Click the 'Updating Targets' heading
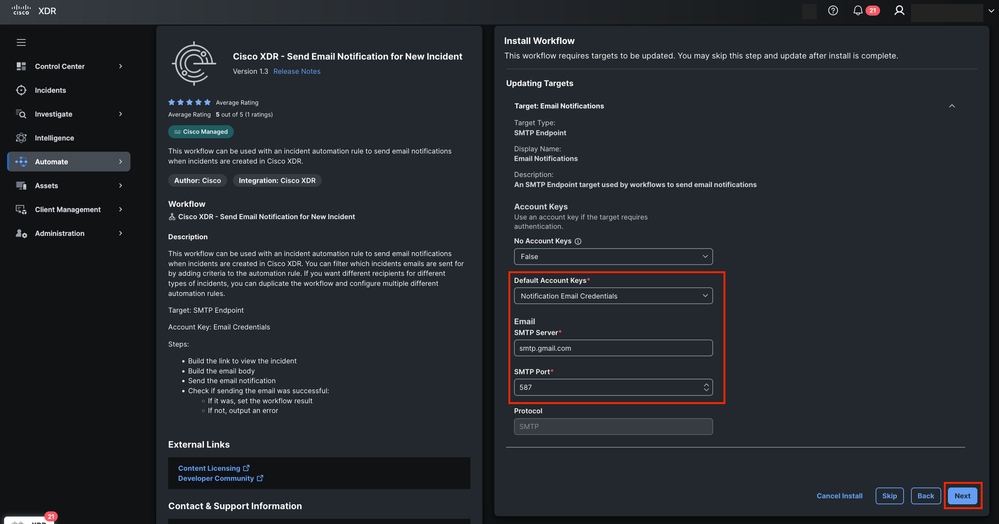 [x=540, y=84]
